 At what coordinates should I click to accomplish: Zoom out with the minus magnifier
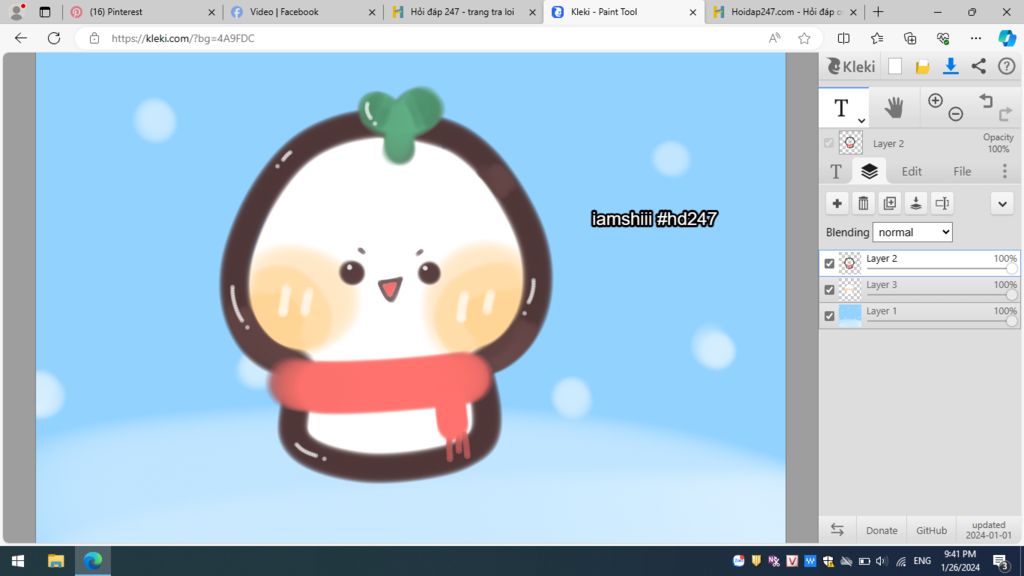click(955, 114)
